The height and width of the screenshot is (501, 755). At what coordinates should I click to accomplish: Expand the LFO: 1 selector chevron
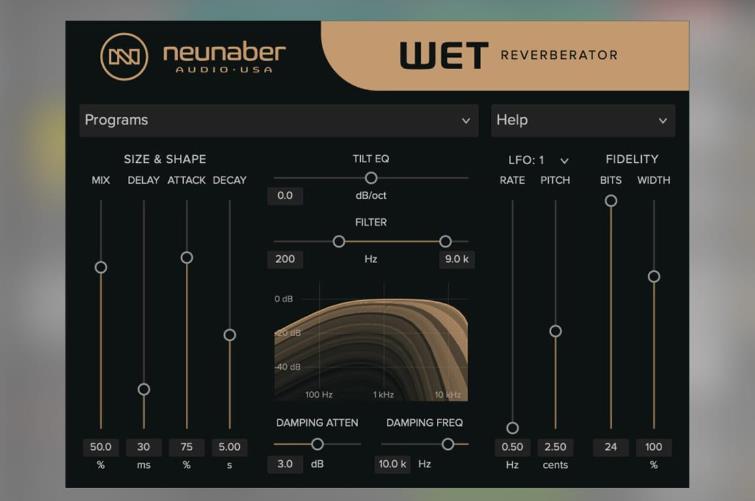tap(564, 160)
